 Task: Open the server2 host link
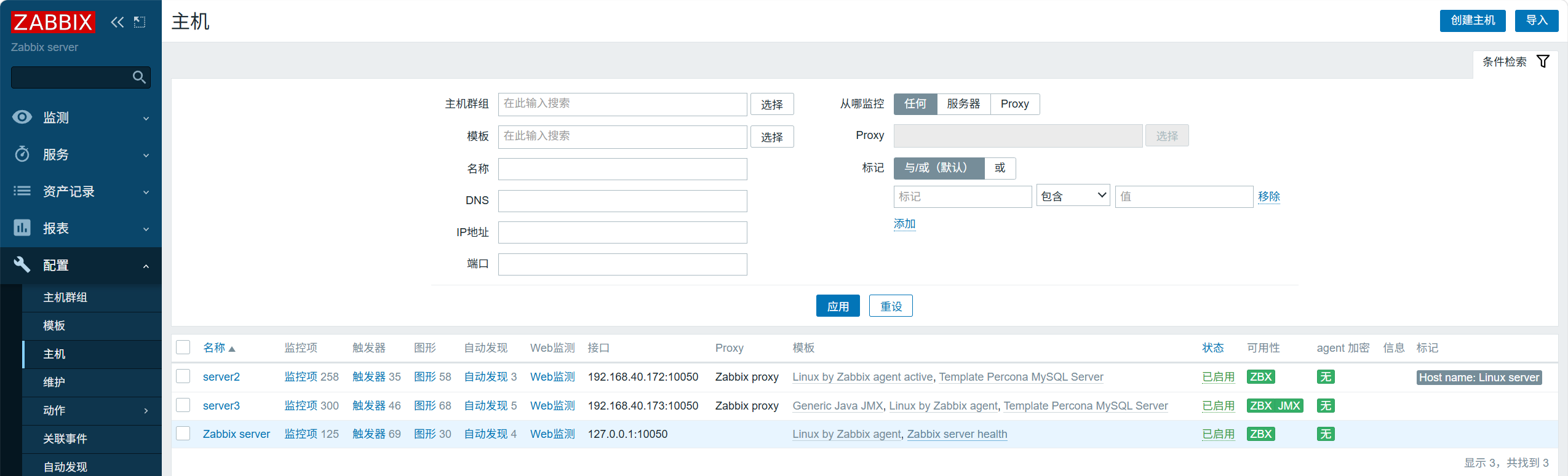[221, 377]
